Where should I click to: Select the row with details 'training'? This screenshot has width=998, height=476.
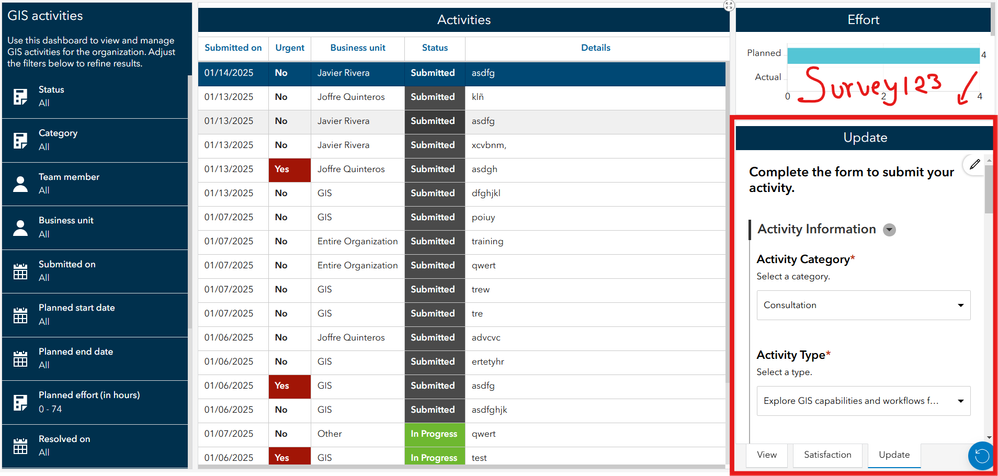[462, 242]
